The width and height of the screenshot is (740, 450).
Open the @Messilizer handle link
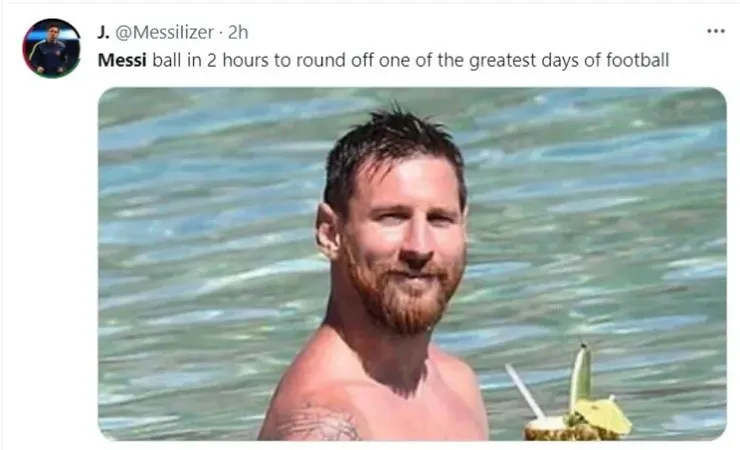[x=164, y=32]
